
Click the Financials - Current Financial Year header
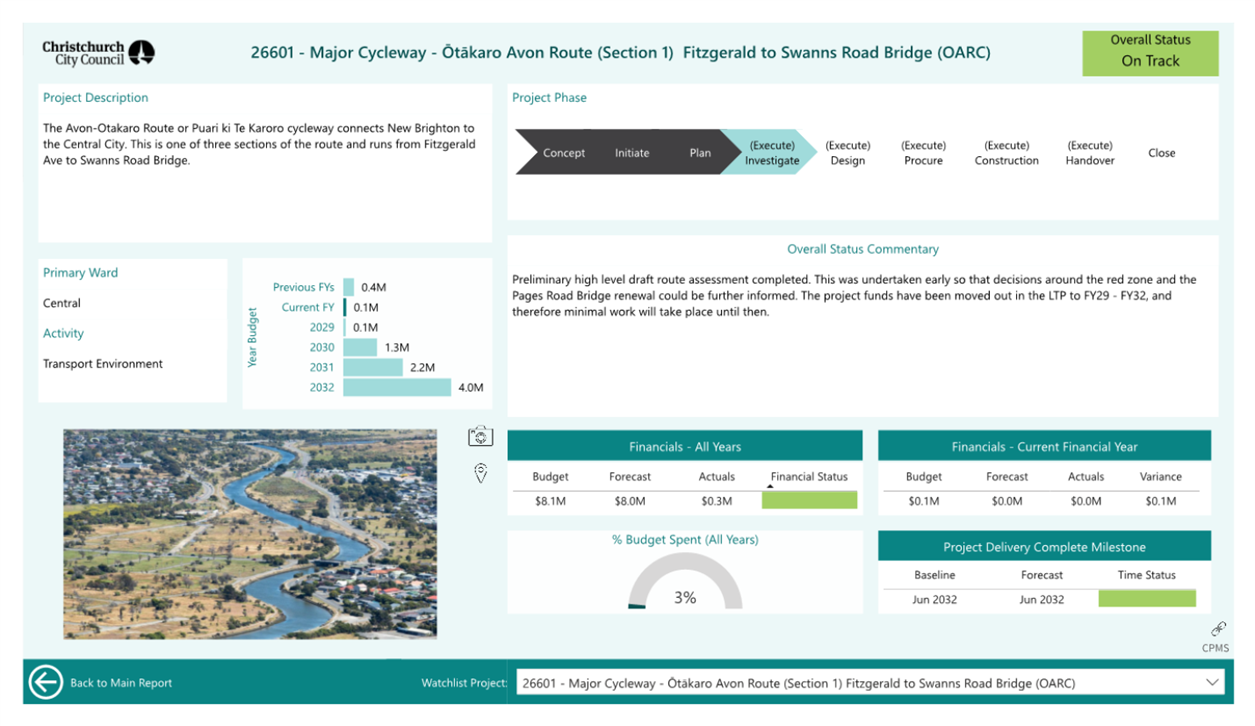click(x=1044, y=446)
